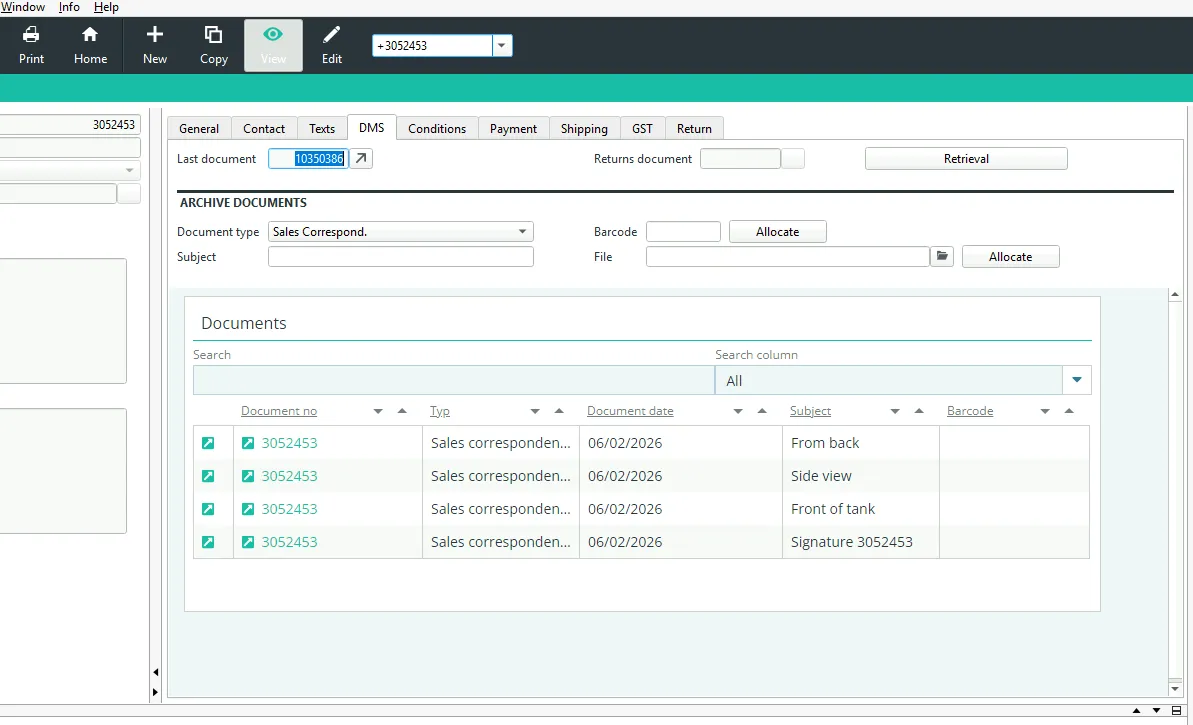
Task: Click bottom-right panel layout icon
Action: coord(1176,711)
